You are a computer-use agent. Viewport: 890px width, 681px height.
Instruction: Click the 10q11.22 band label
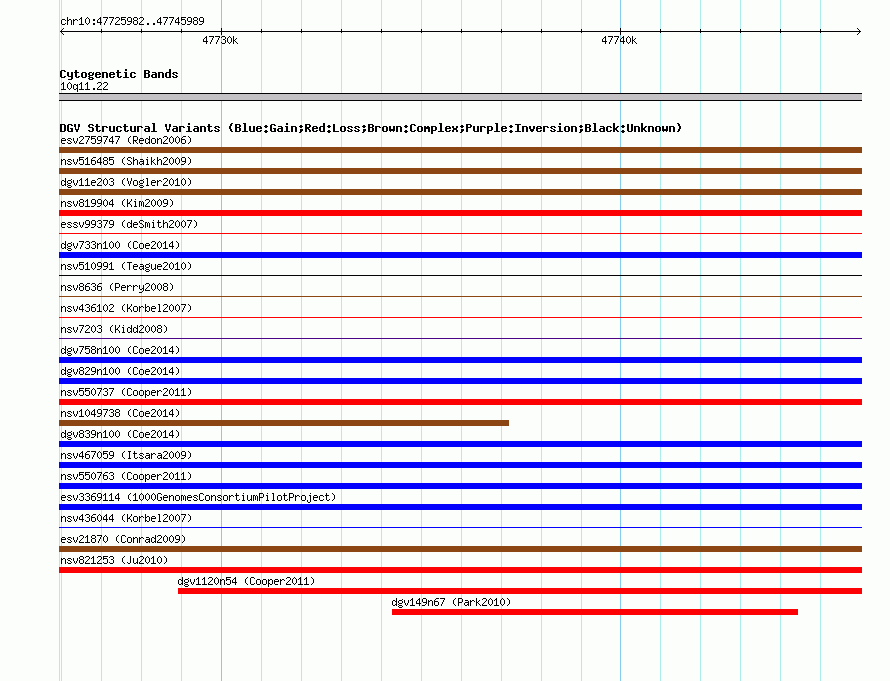84,86
